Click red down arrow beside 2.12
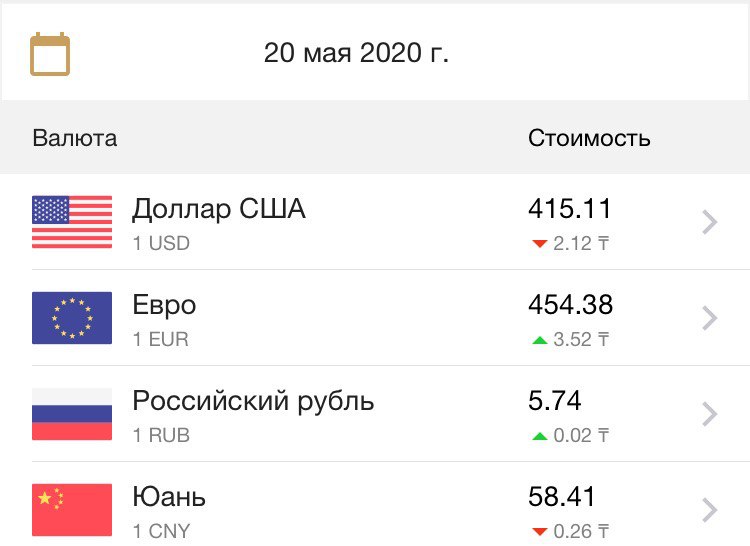The height and width of the screenshot is (546, 750). 540,244
